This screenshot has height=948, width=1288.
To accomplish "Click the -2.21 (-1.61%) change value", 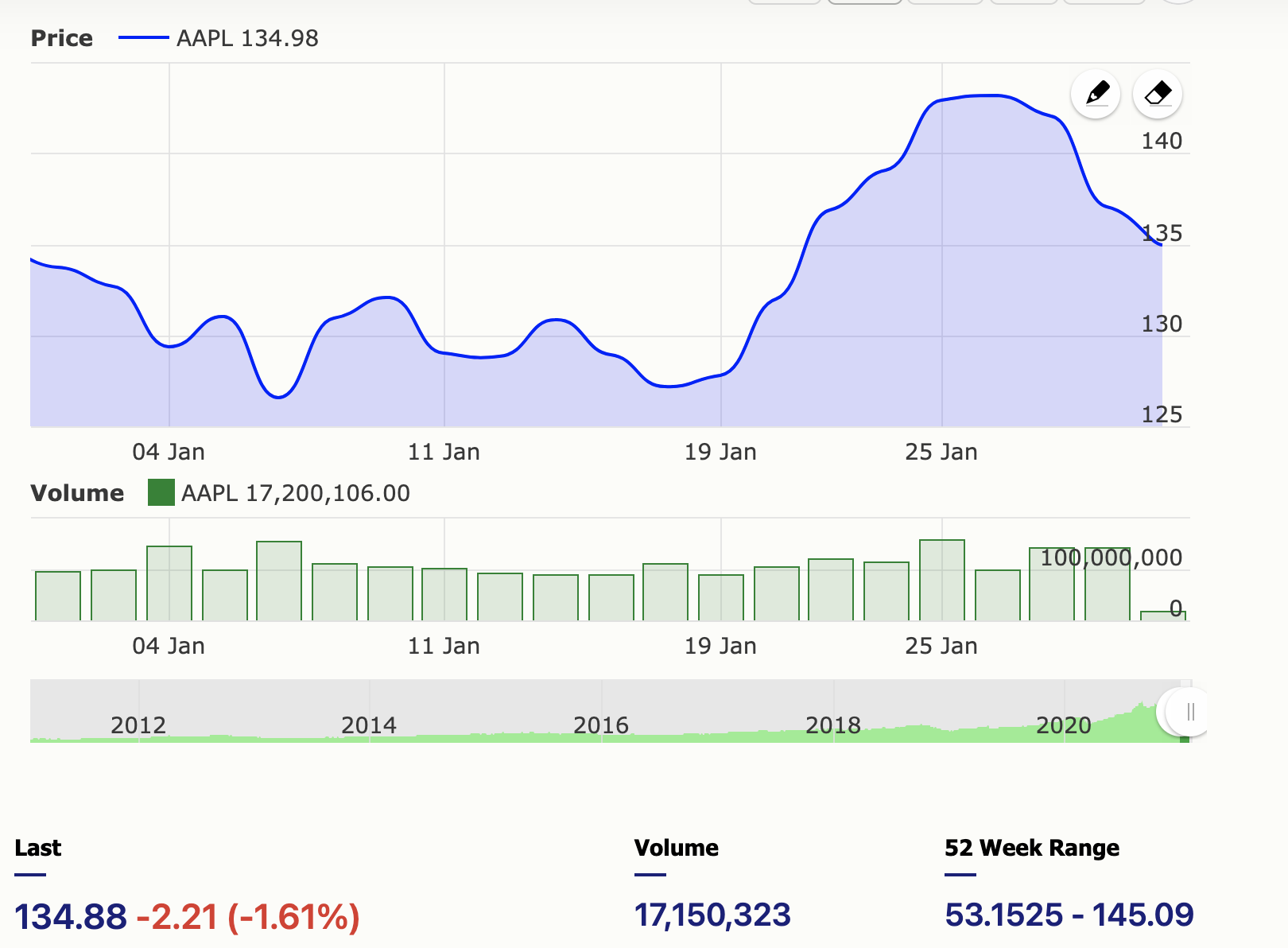I will (248, 916).
